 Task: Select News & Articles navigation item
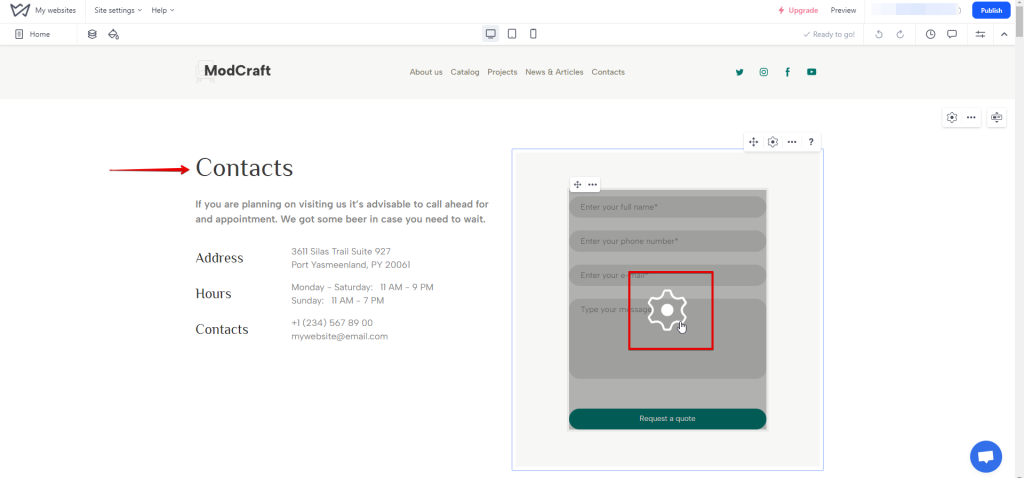point(554,72)
